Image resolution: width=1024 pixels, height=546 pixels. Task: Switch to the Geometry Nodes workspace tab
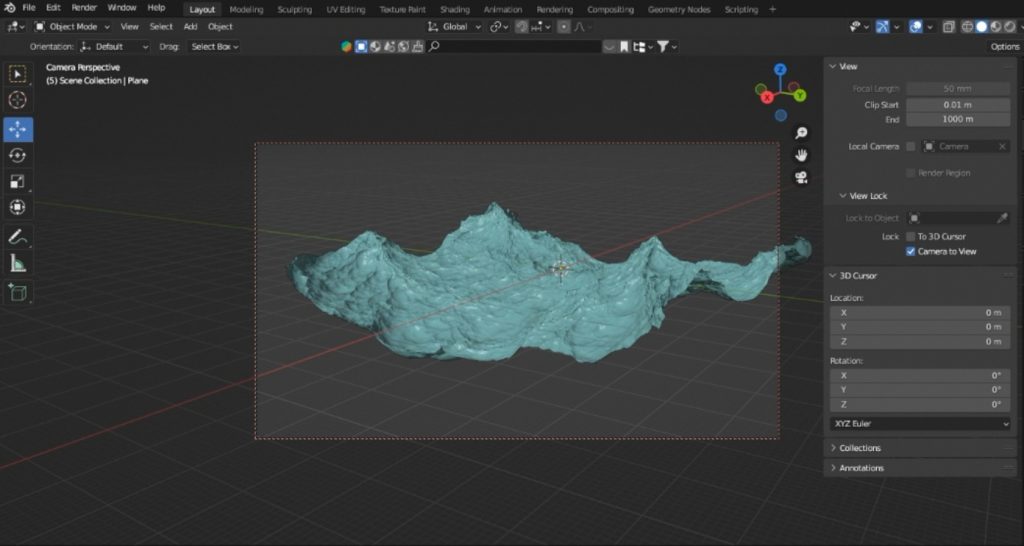tap(679, 10)
